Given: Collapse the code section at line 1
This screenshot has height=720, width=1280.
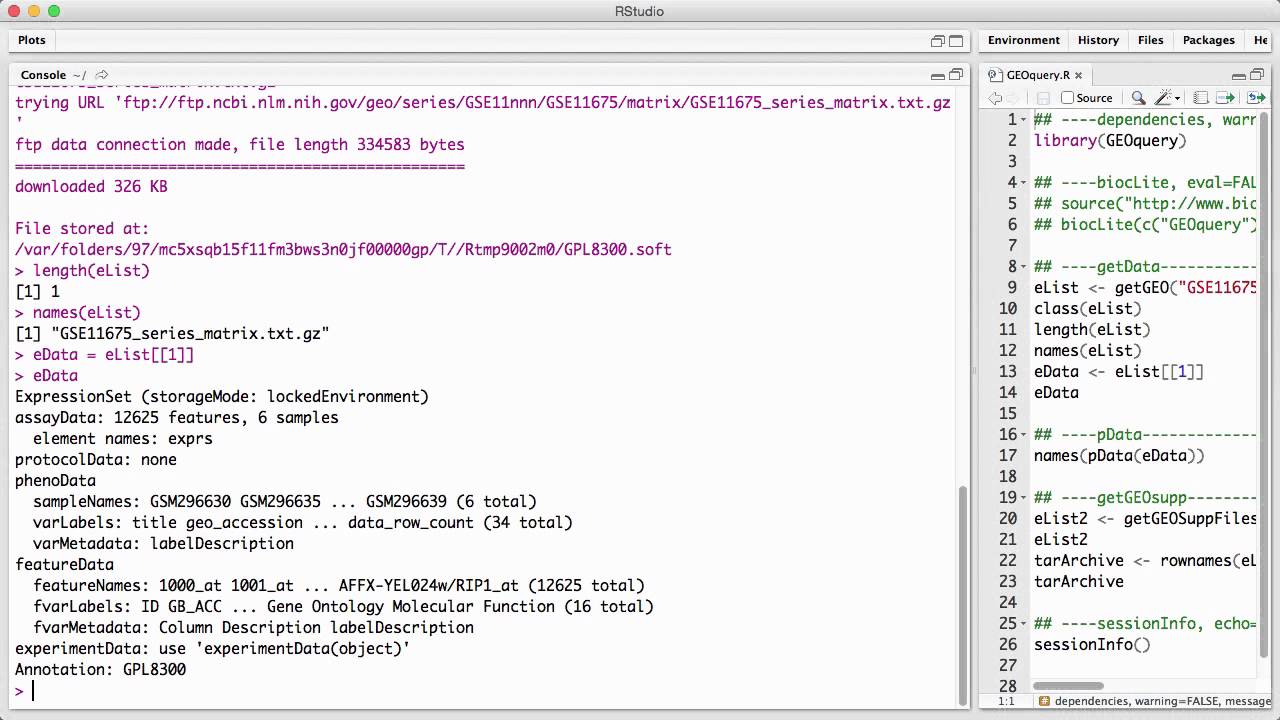Looking at the screenshot, I should click(1025, 120).
